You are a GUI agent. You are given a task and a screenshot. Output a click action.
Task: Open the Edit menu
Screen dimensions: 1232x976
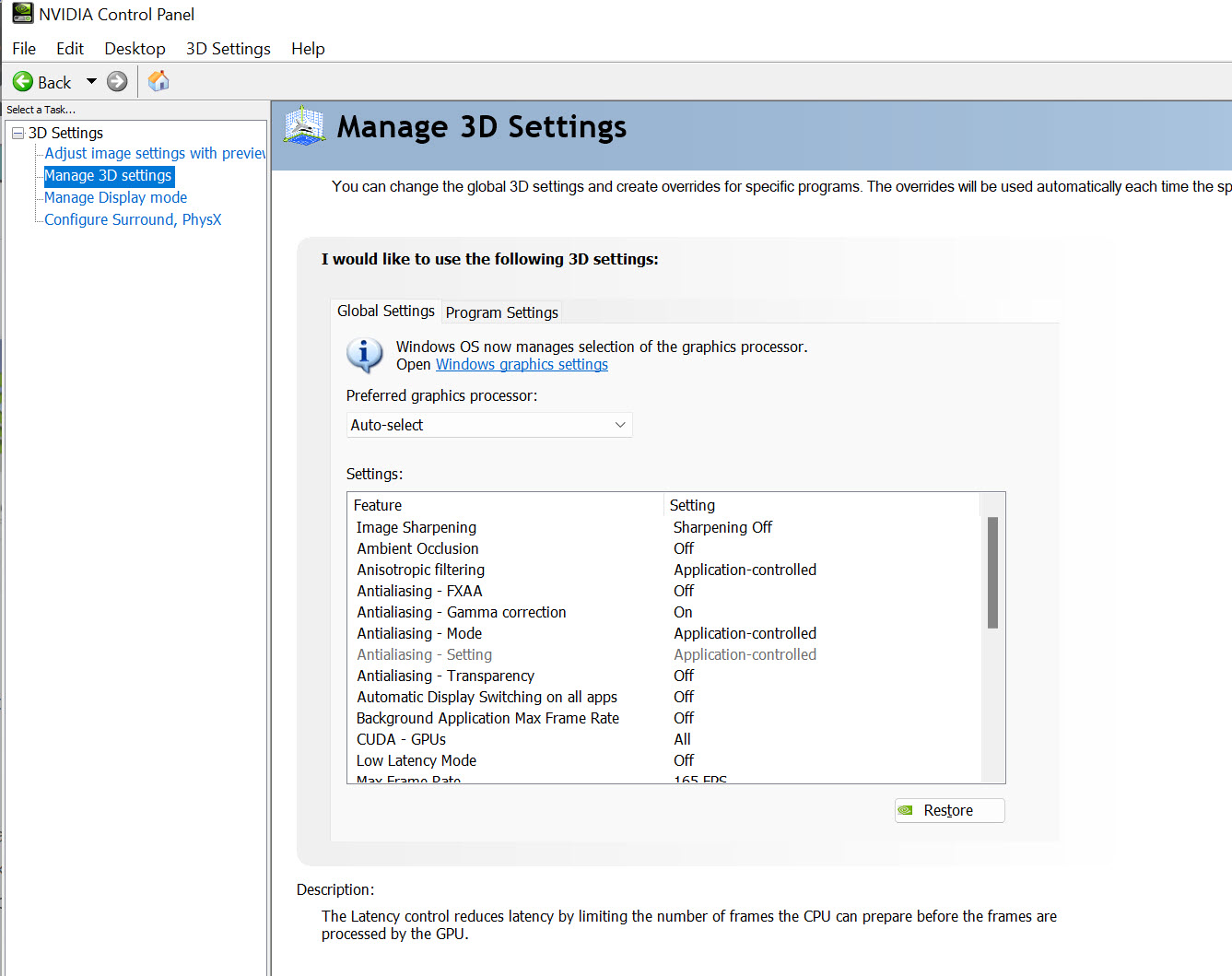[x=70, y=49]
